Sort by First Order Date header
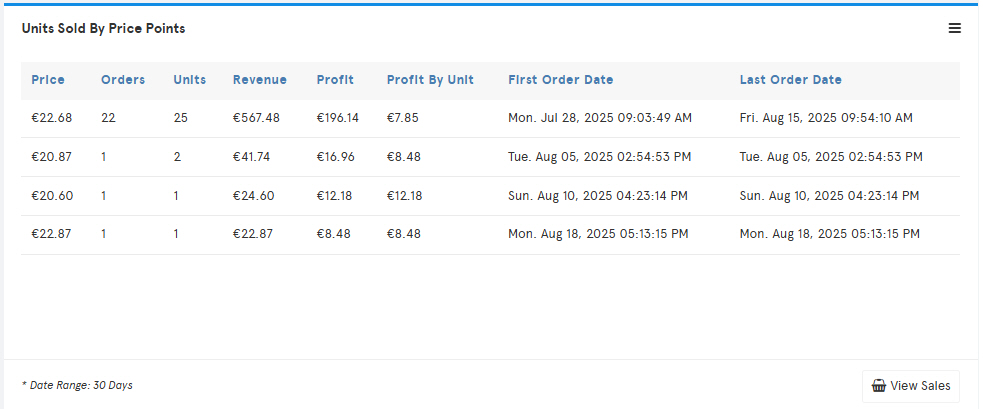Screen dimensions: 983x409 (x=560, y=80)
